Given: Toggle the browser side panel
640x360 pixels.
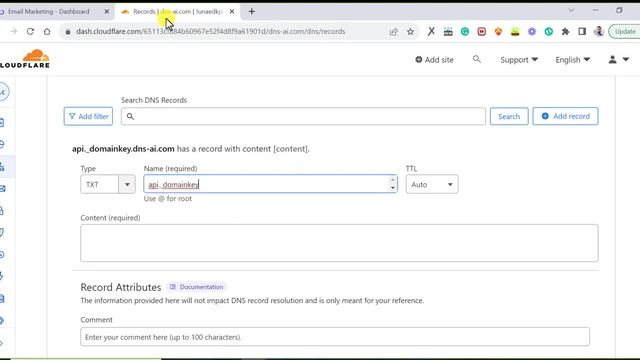Looking at the screenshot, I should point(582,31).
